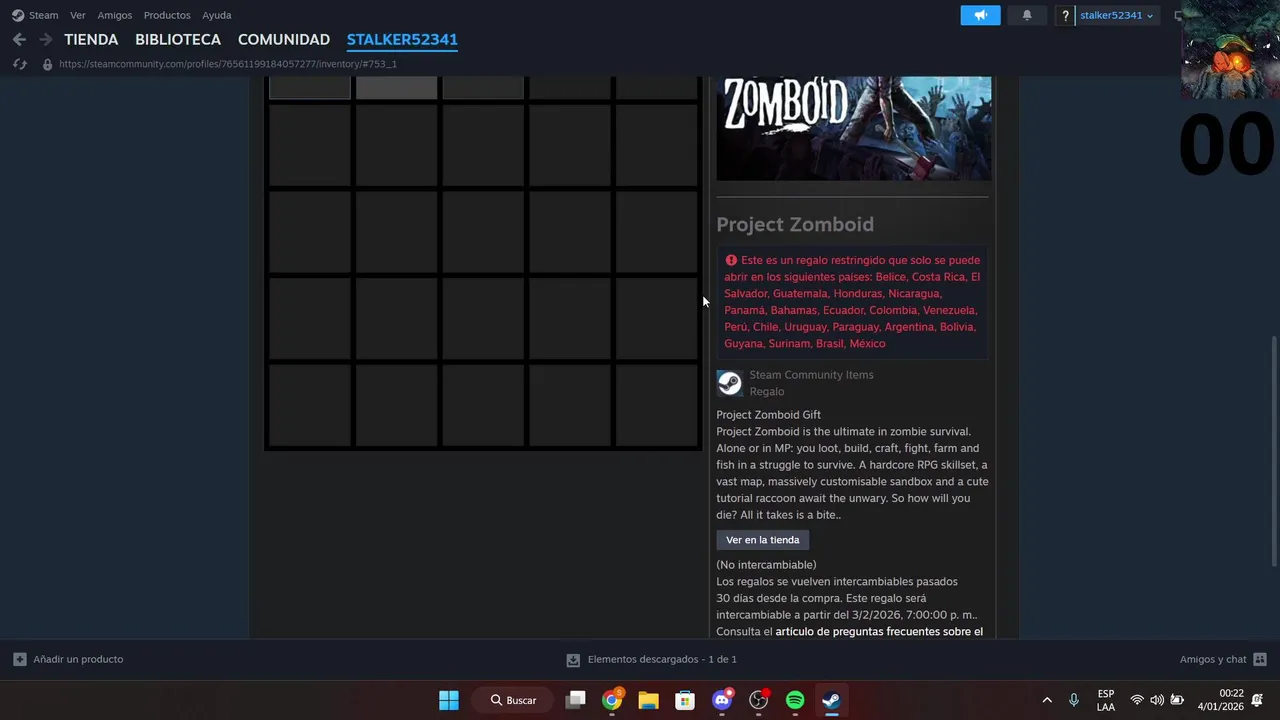Open the clock and date panel

click(x=1220, y=700)
